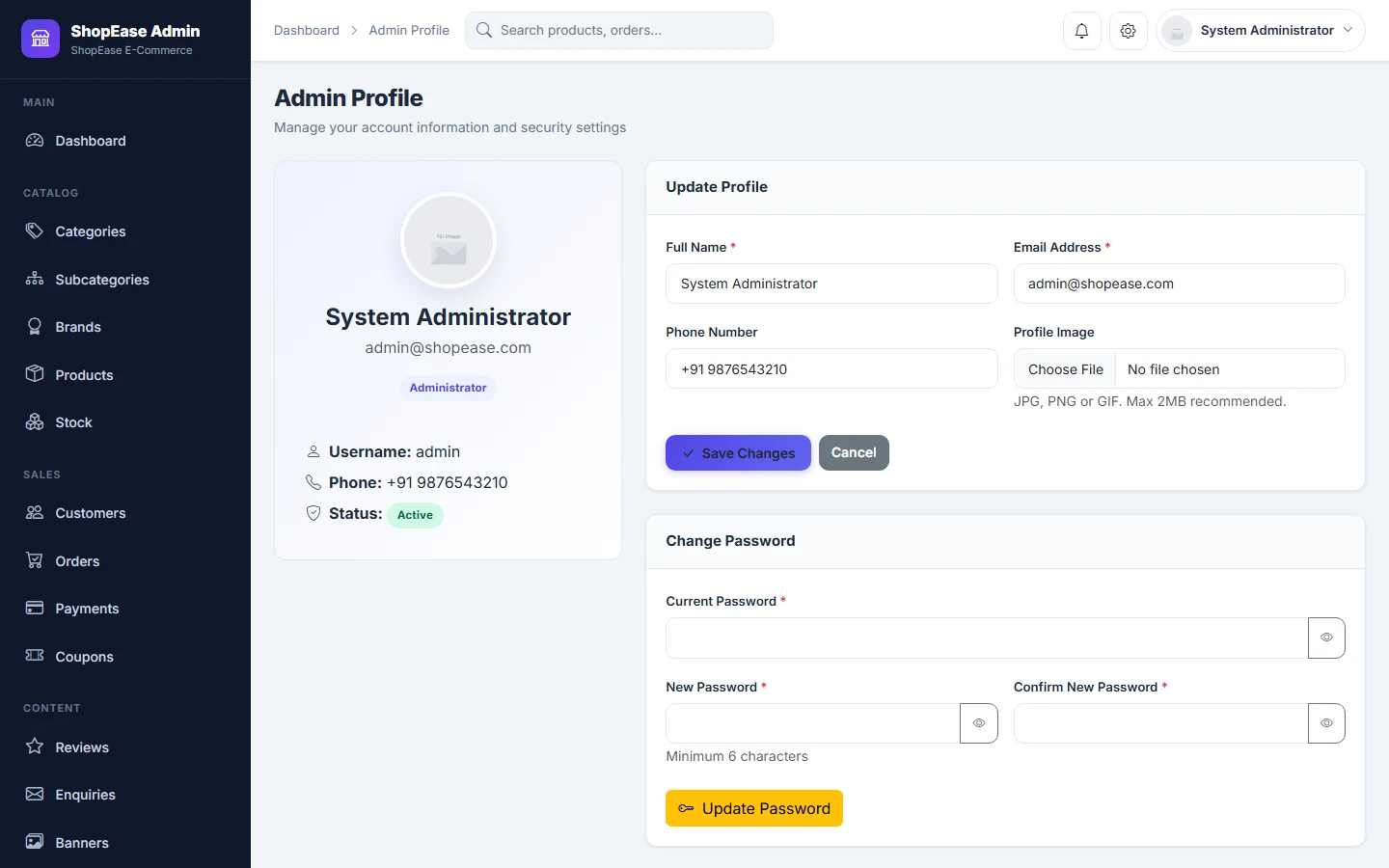Click the Admin Profile breadcrumb

(x=409, y=30)
